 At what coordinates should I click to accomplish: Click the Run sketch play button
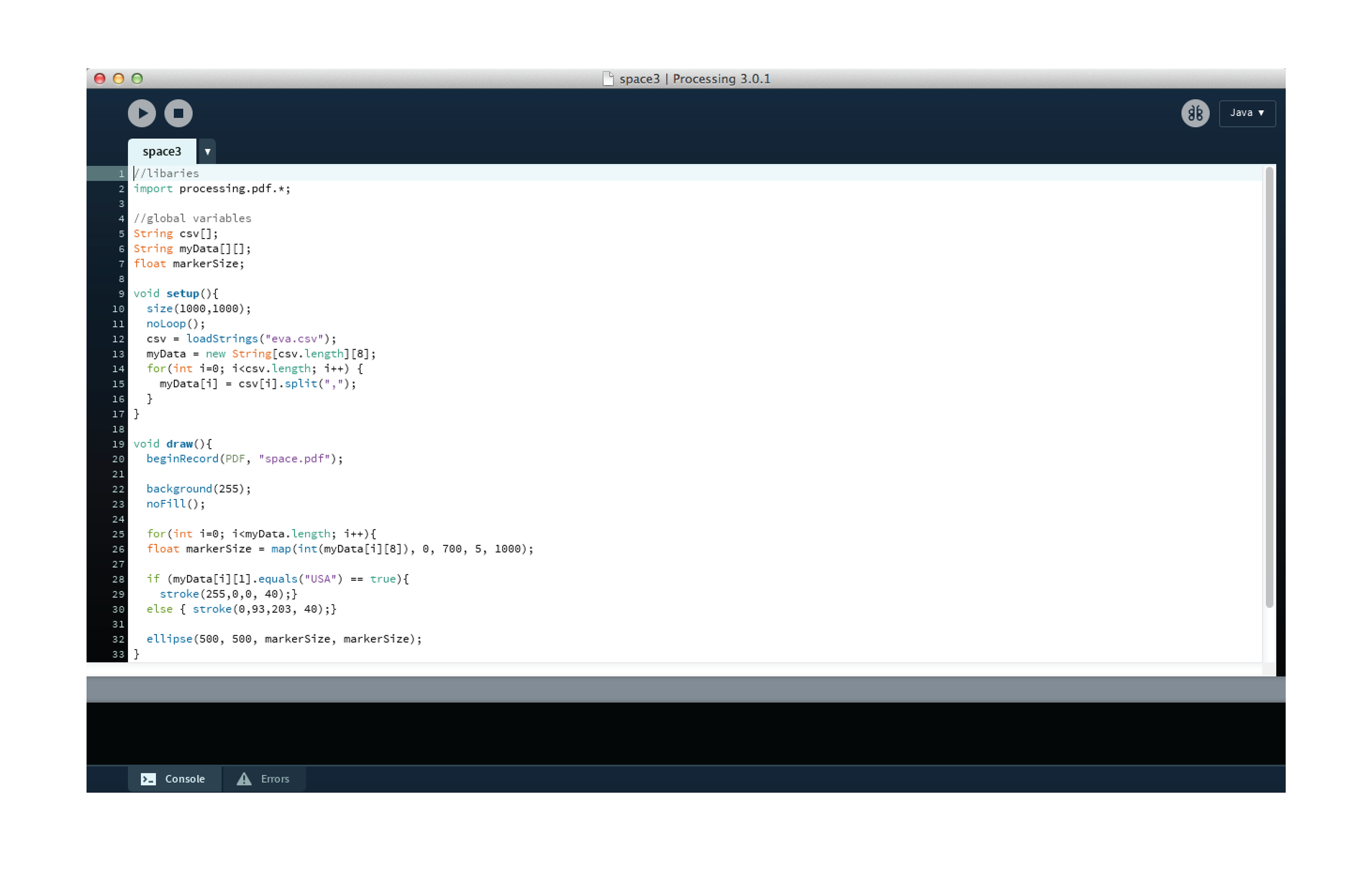142,113
